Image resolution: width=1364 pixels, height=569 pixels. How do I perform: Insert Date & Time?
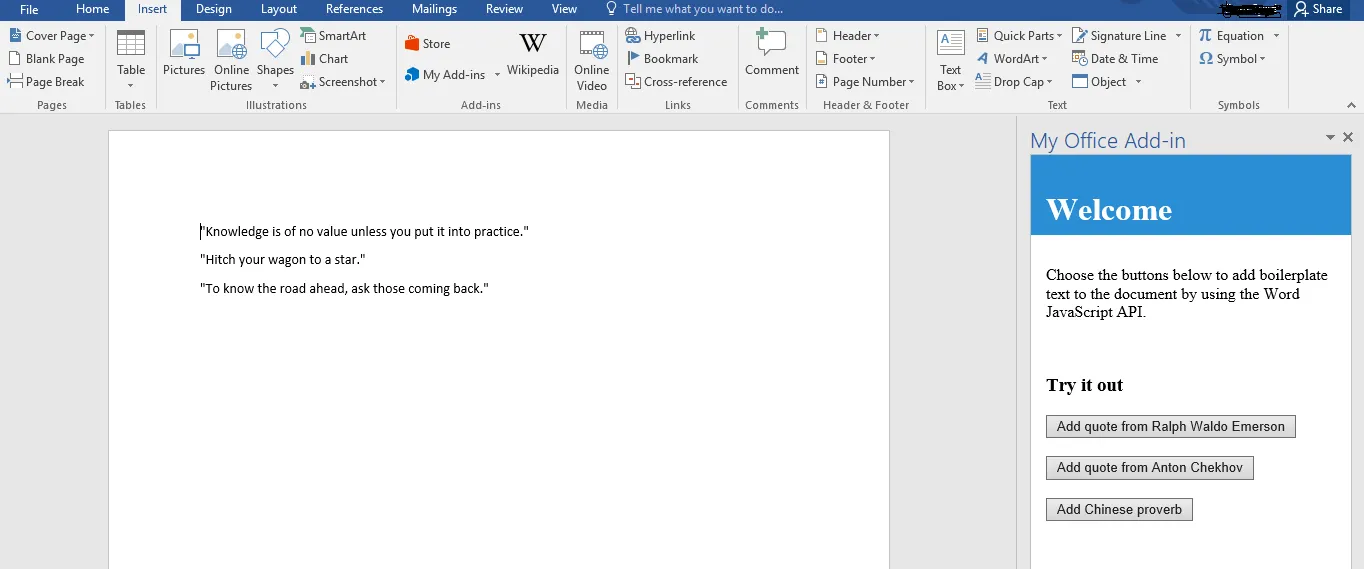coord(1115,58)
